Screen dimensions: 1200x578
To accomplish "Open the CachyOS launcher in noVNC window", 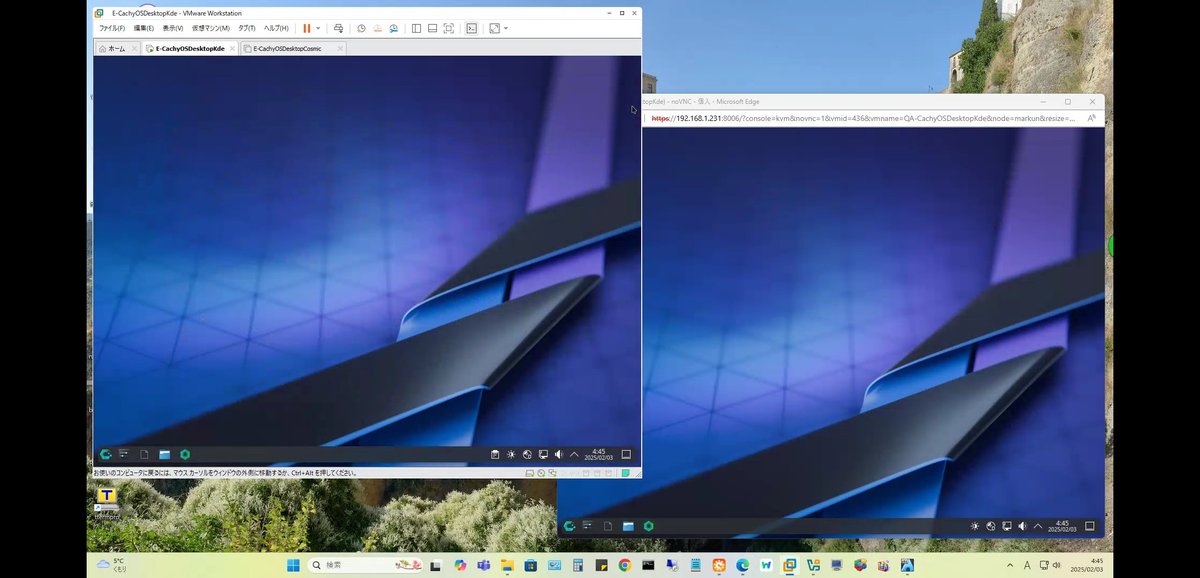I will click(569, 526).
